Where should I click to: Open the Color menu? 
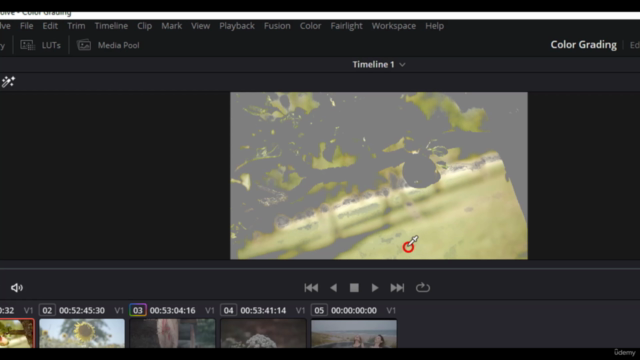coord(310,26)
